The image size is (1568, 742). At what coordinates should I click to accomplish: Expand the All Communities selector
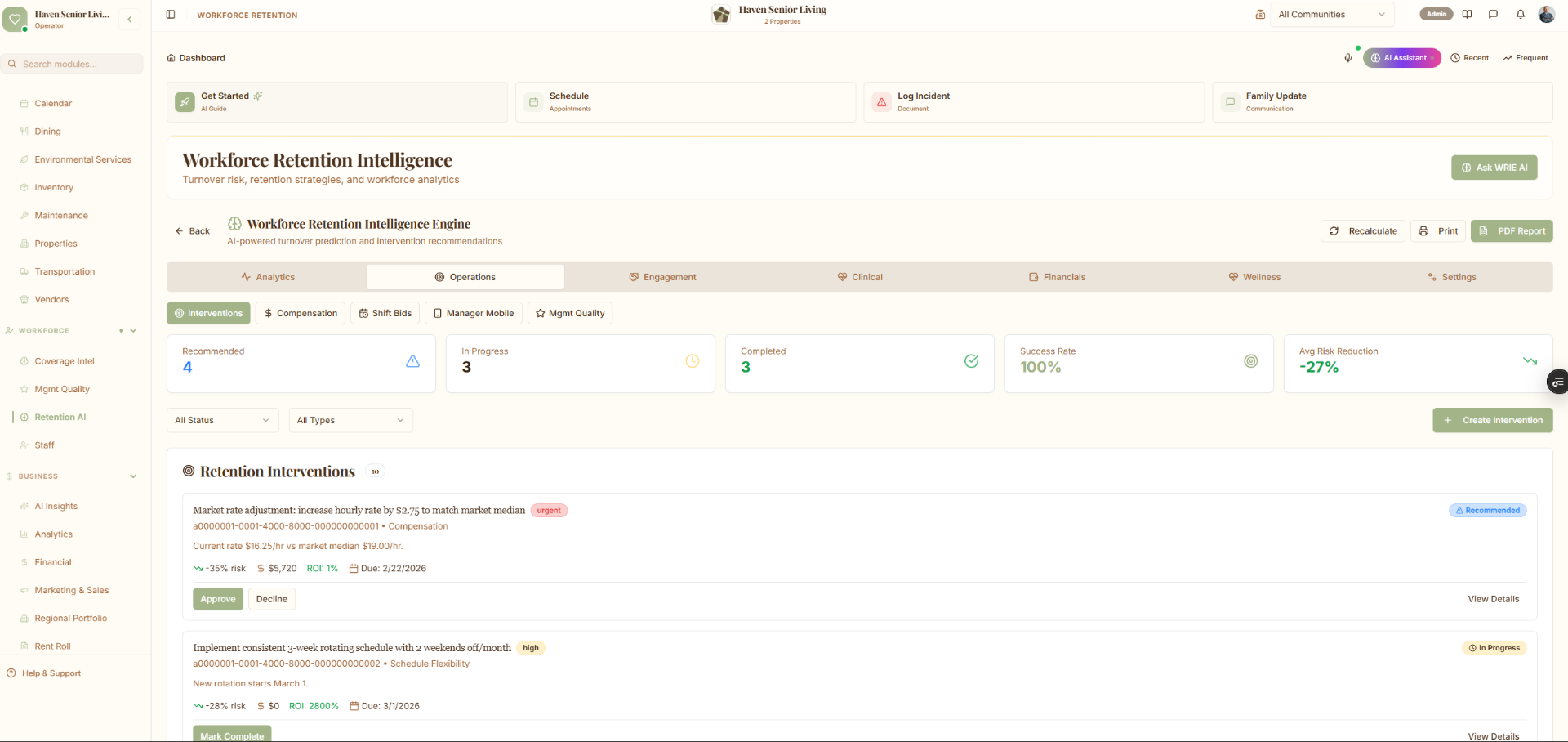(x=1331, y=15)
